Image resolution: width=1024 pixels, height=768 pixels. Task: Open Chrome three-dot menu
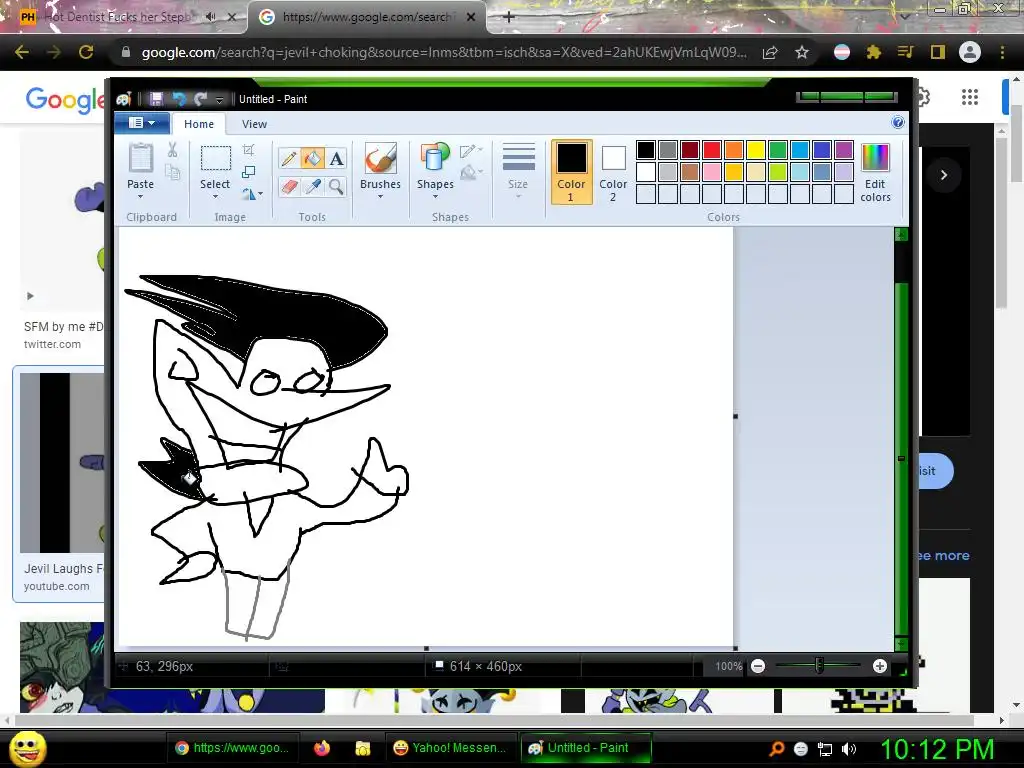pyautogui.click(x=1002, y=52)
